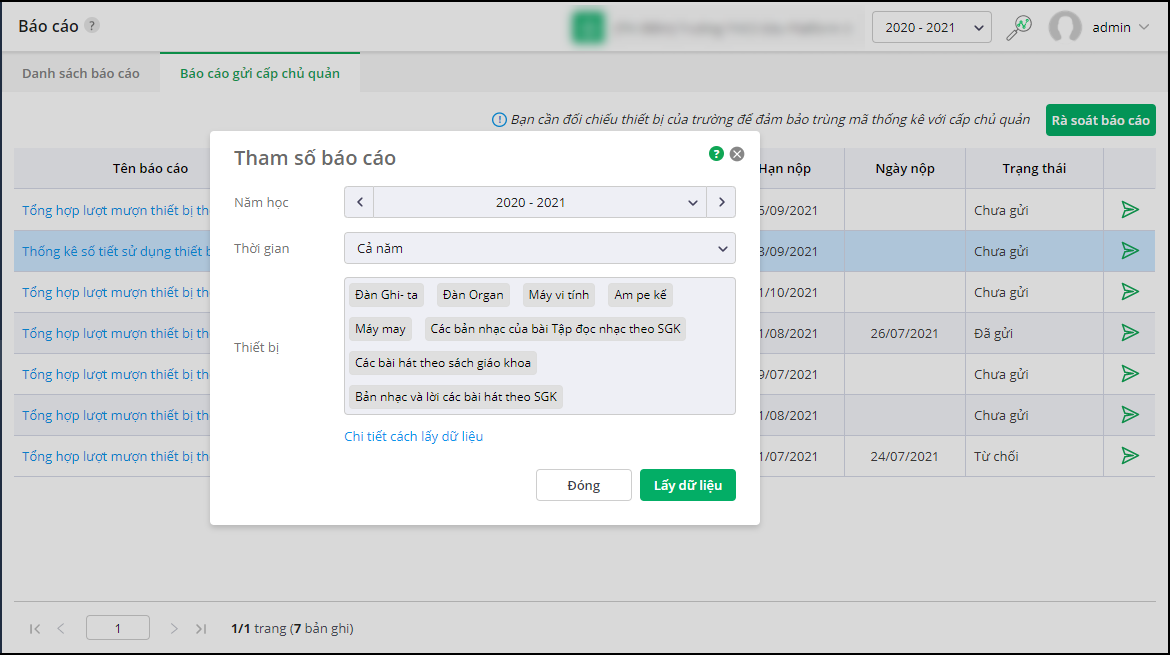Switch to Danh sách báo cáo tab
Screen dimensions: 1170x655
(x=81, y=73)
